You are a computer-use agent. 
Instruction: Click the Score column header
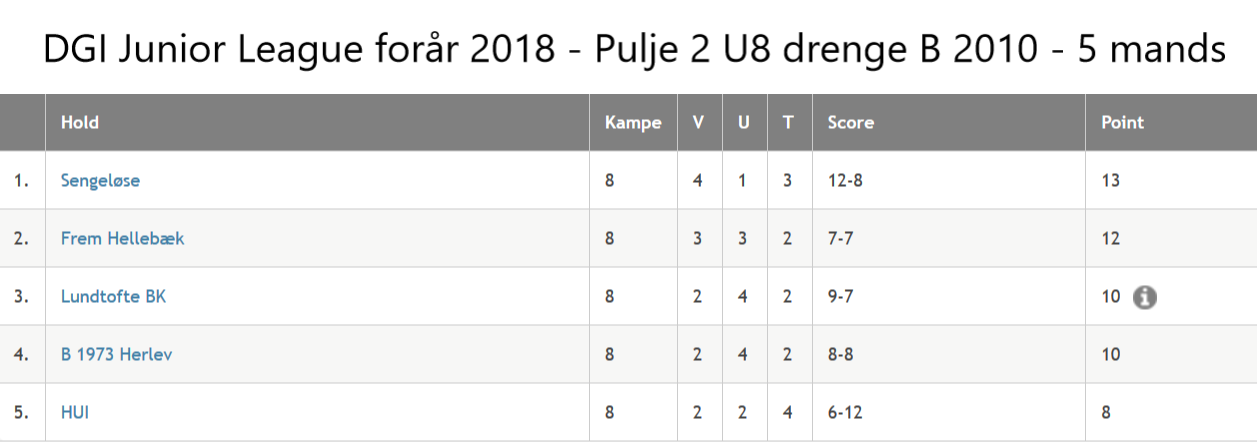(x=850, y=123)
